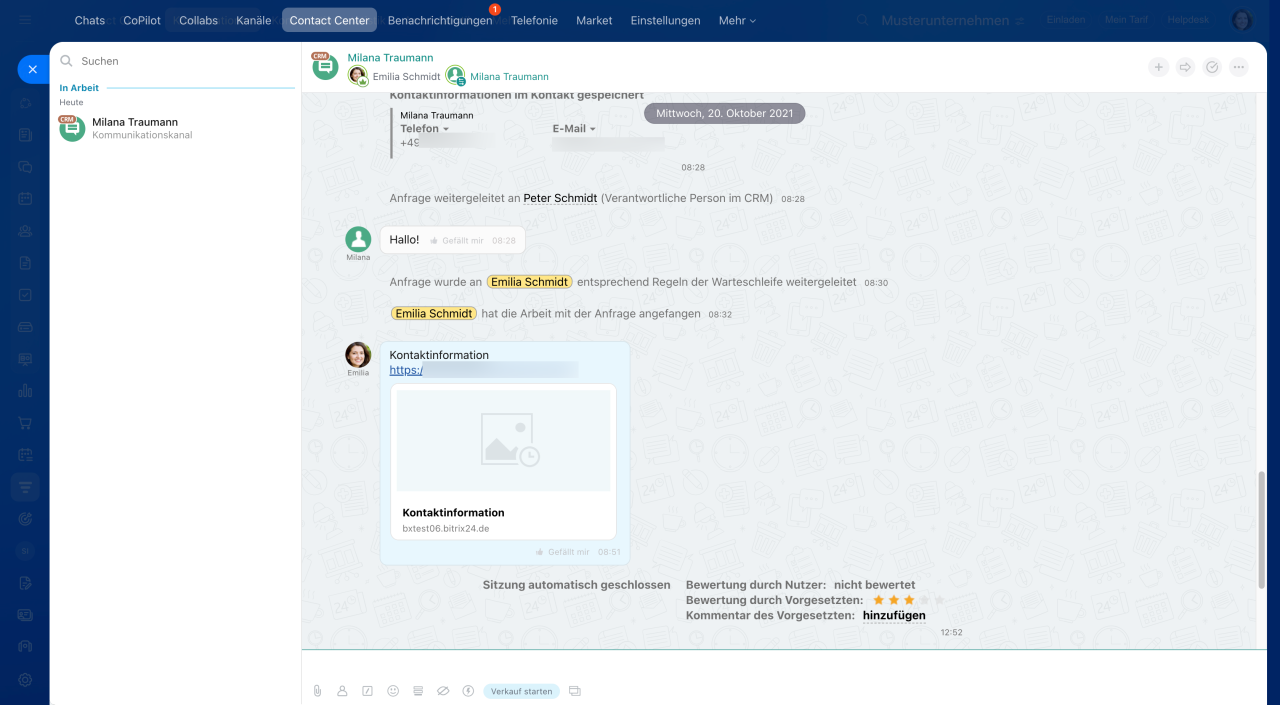Open the Kontaktinformation link preview image

(503, 441)
